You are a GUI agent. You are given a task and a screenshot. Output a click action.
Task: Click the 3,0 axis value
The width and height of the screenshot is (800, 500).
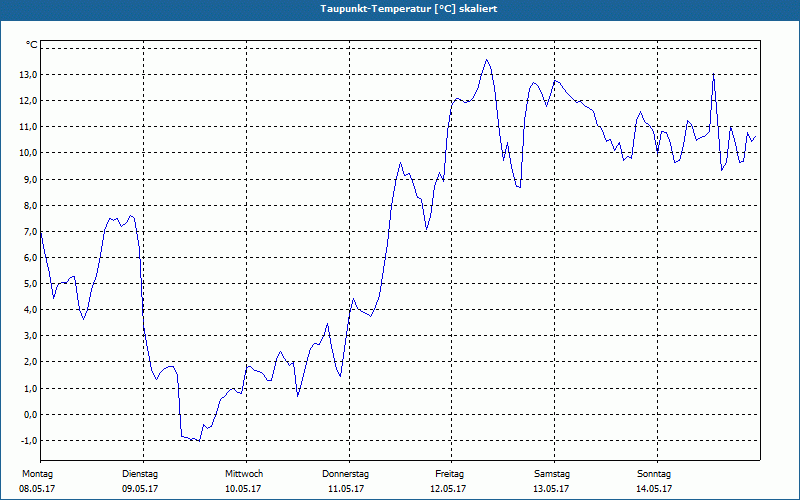coord(30,336)
